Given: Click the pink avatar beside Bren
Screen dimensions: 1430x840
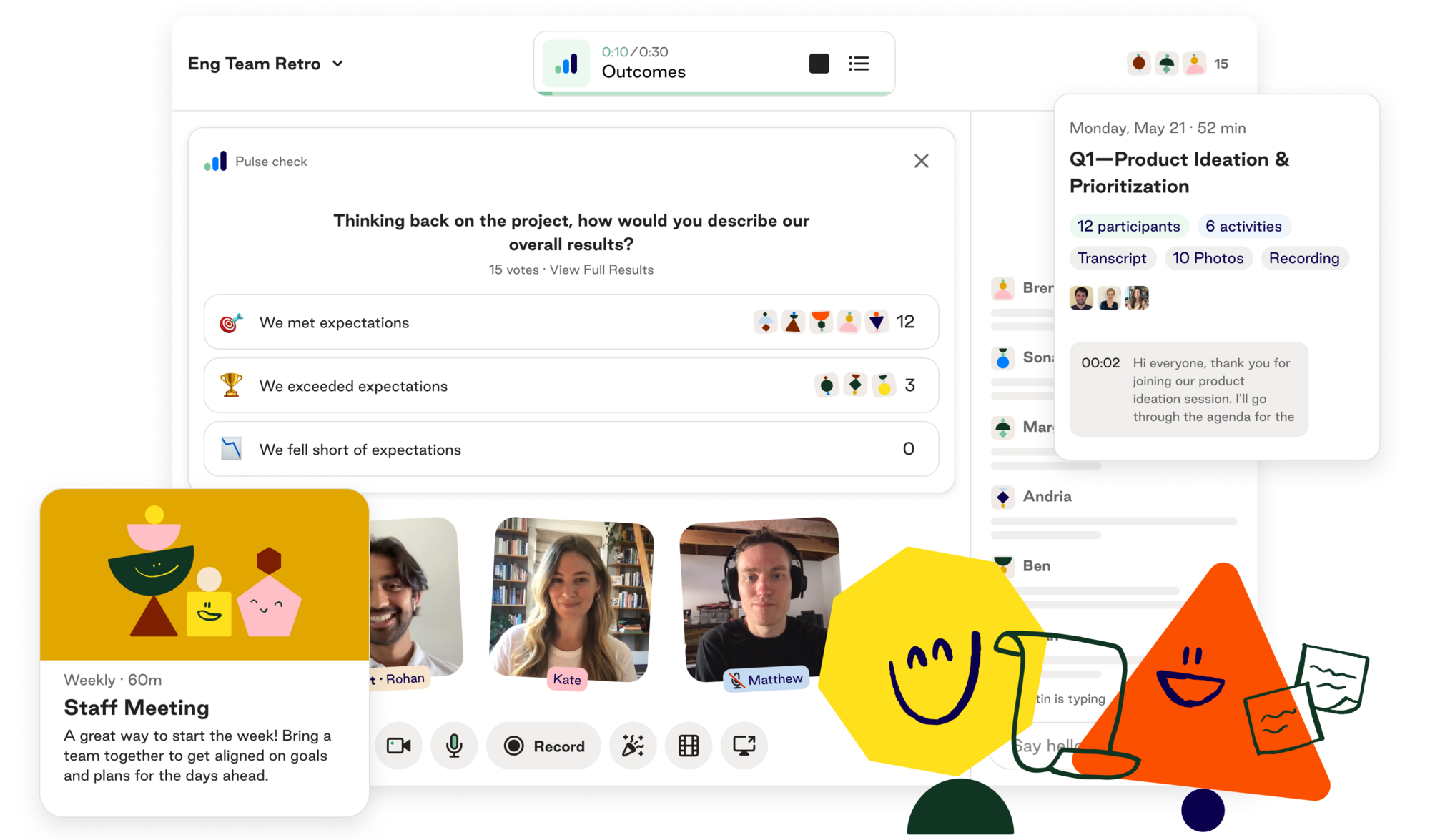Looking at the screenshot, I should (1002, 288).
